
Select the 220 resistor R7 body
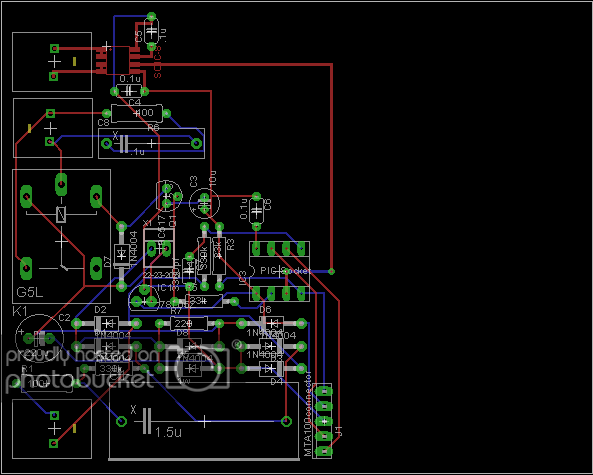click(x=189, y=323)
